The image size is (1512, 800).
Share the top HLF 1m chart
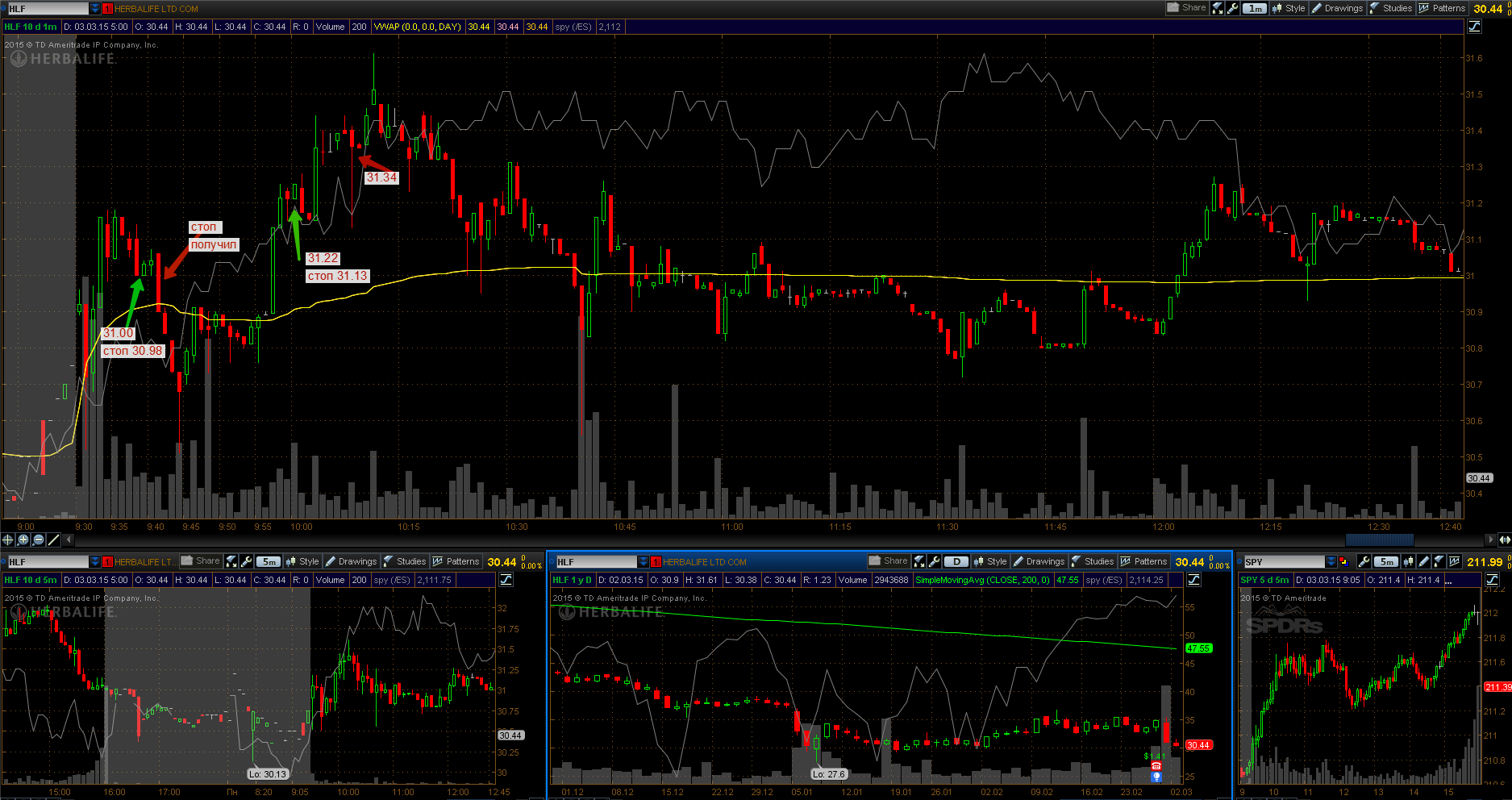(x=1186, y=8)
